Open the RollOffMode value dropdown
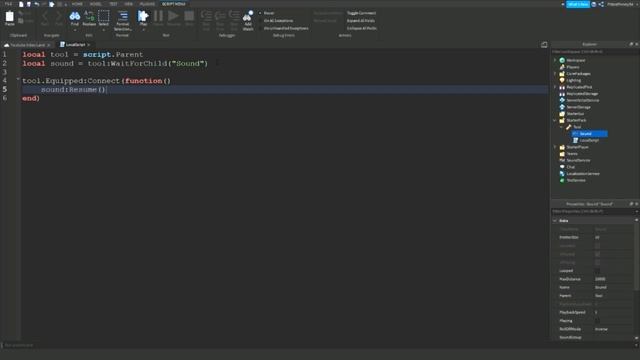 point(614,329)
